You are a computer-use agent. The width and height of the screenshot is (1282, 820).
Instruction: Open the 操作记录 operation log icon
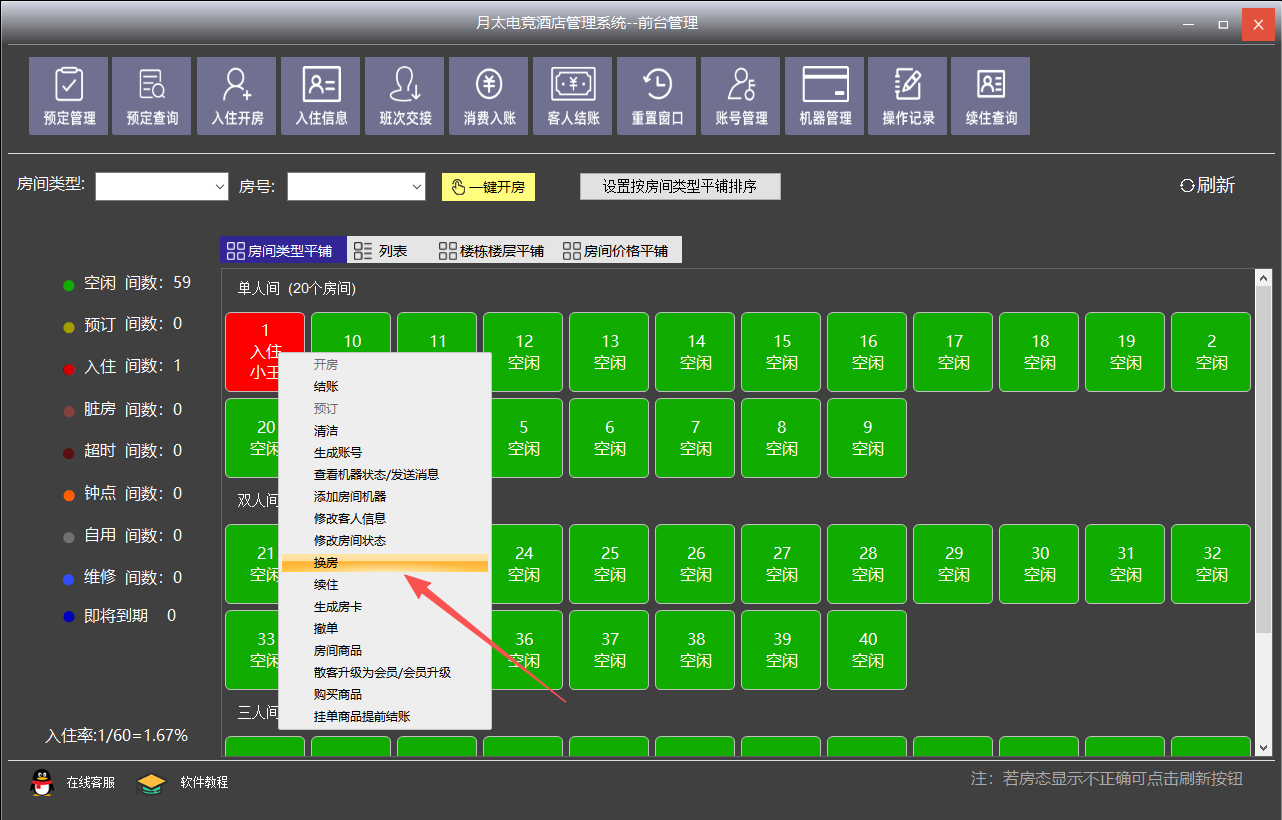908,95
